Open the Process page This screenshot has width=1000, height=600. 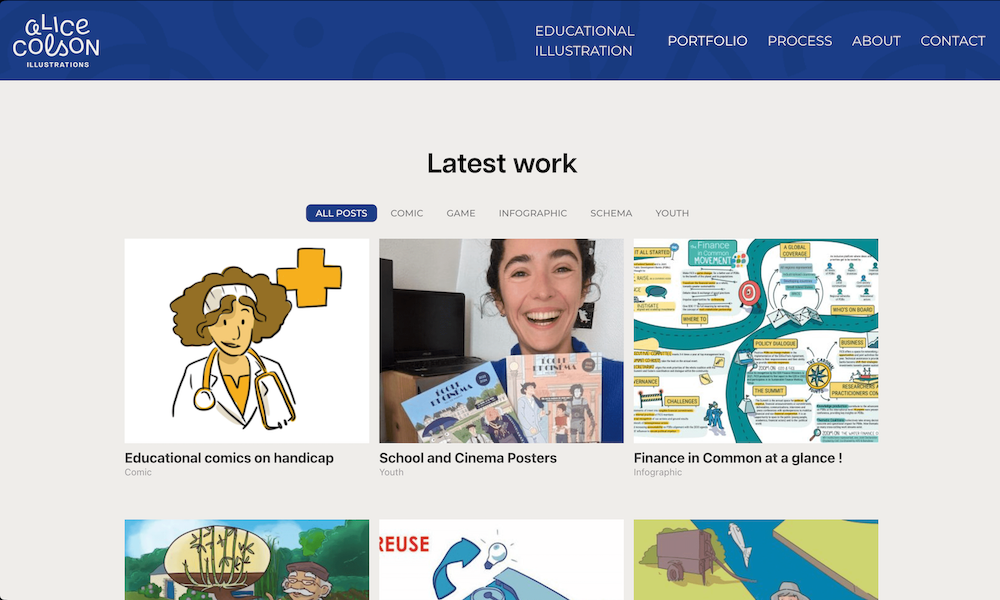[800, 41]
